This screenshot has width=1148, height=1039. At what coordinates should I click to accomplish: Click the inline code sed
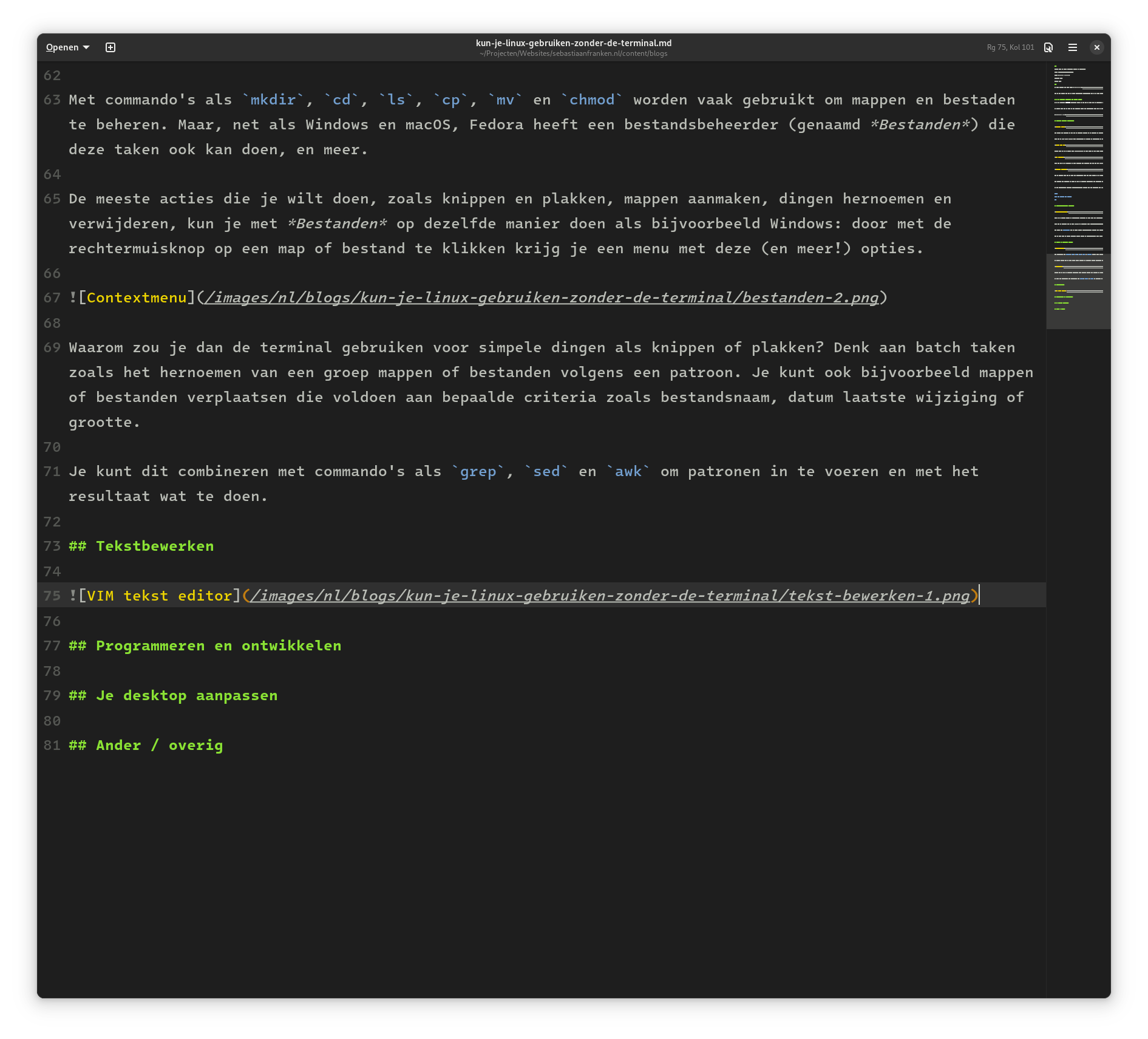point(546,471)
